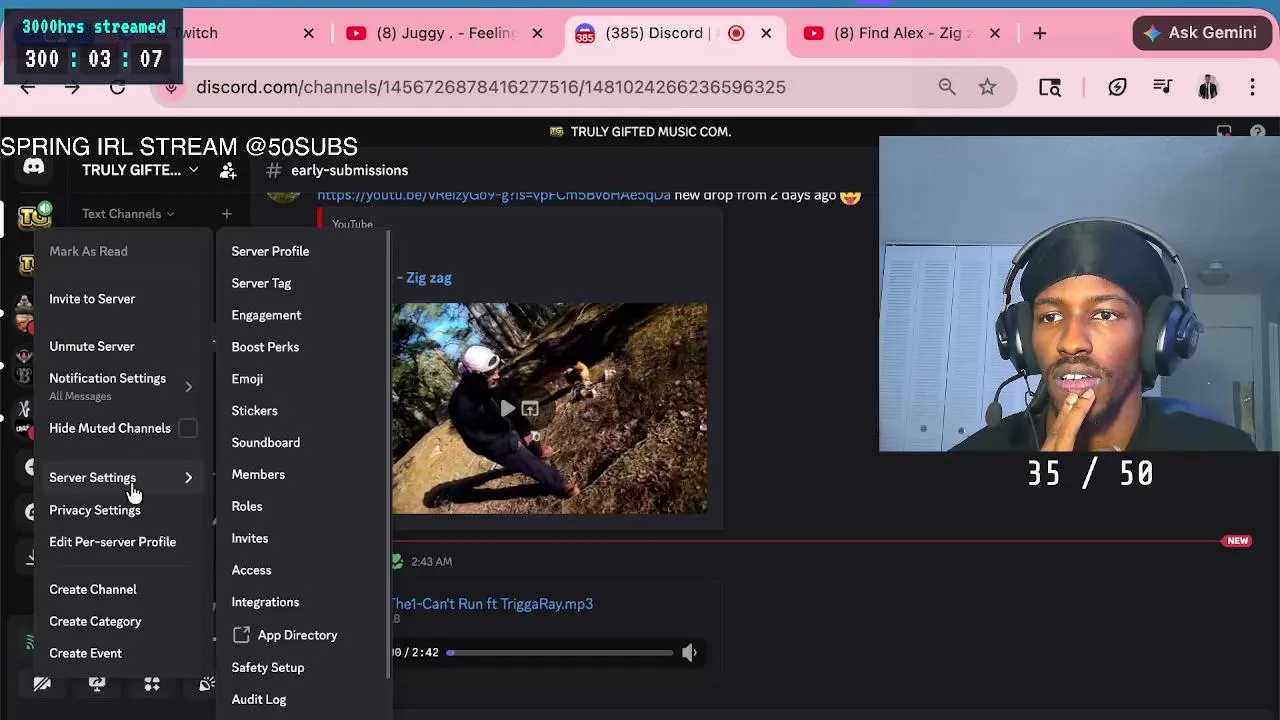Go forward with the browser forward arrow
The width and height of the screenshot is (1280, 720).
(72, 87)
